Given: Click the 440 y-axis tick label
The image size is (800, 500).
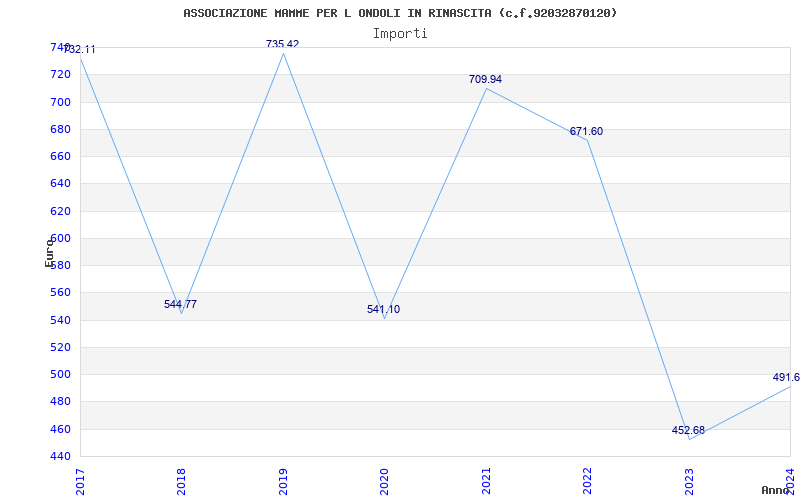Looking at the screenshot, I should click(x=60, y=456).
